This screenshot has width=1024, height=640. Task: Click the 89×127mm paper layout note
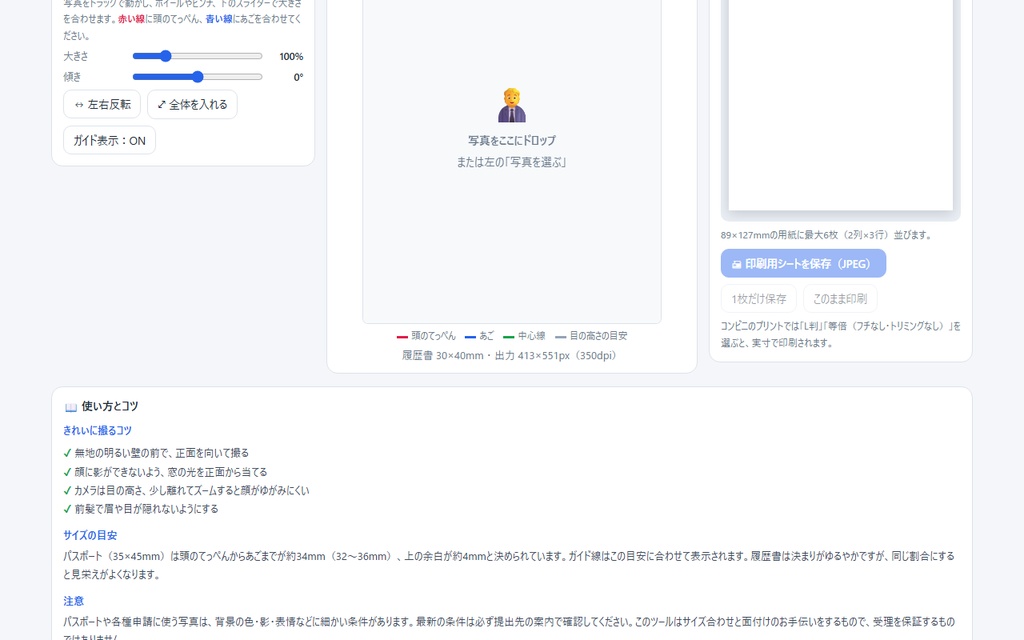pos(827,235)
